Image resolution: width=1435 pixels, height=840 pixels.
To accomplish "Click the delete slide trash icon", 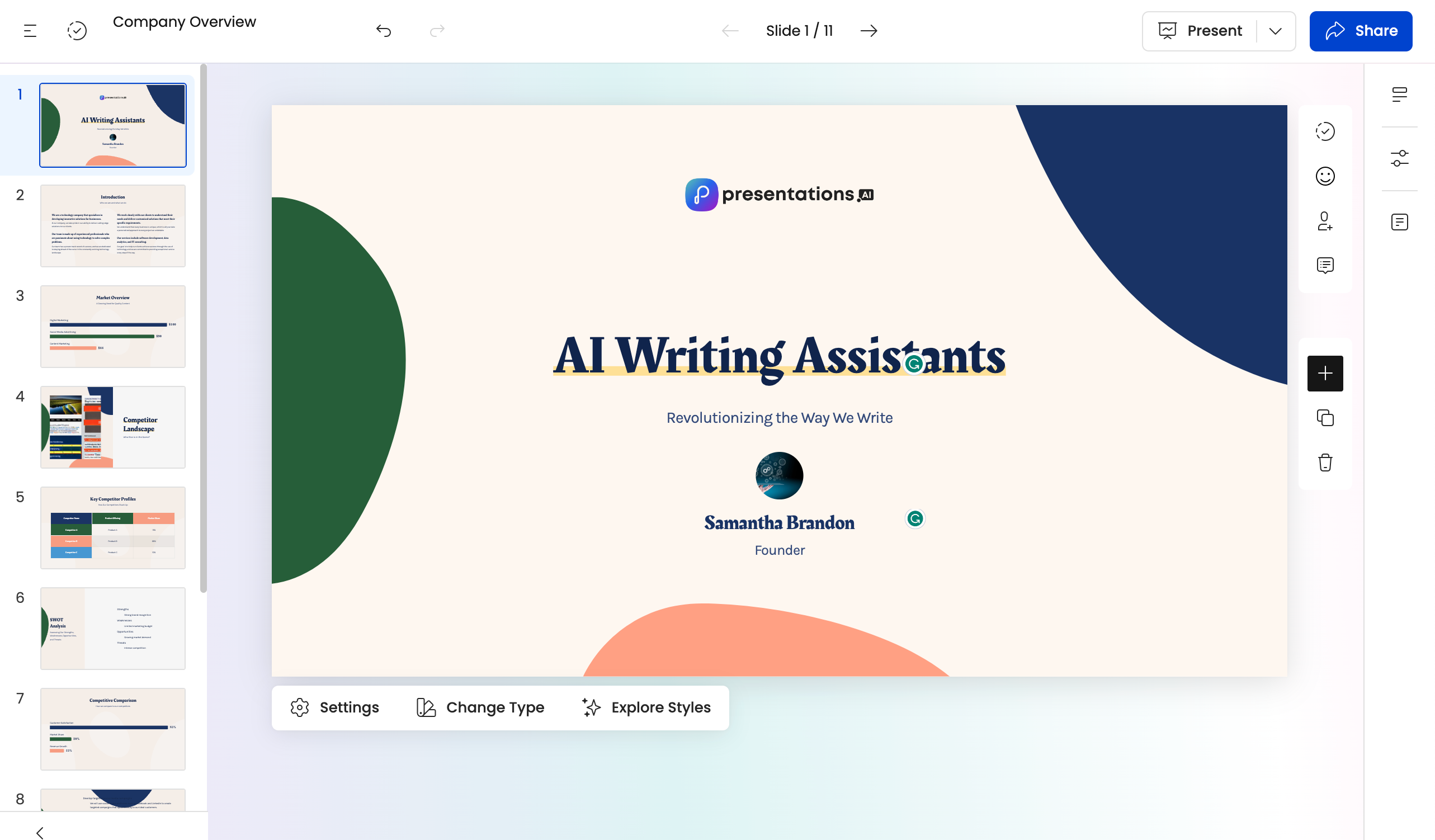I will (1325, 462).
